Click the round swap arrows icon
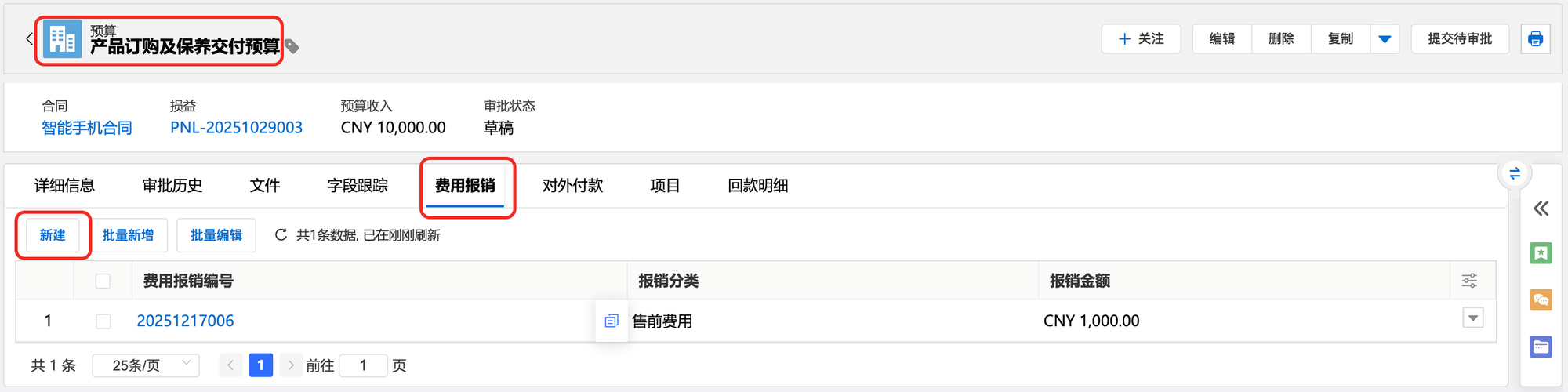This screenshot has width=1568, height=392. [1515, 173]
